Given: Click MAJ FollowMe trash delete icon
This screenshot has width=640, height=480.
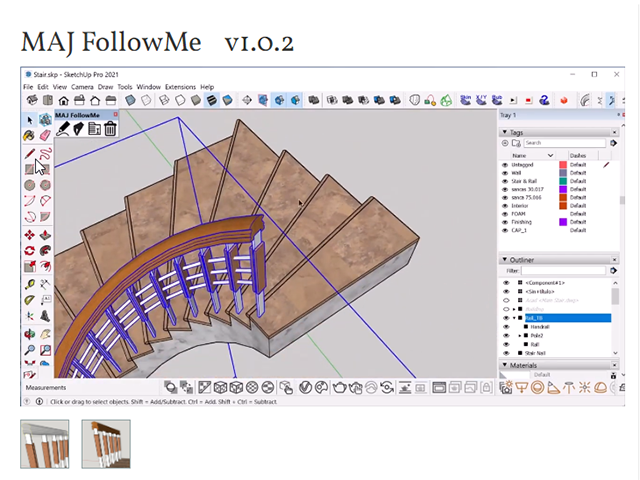Looking at the screenshot, I should pyautogui.click(x=110, y=129).
